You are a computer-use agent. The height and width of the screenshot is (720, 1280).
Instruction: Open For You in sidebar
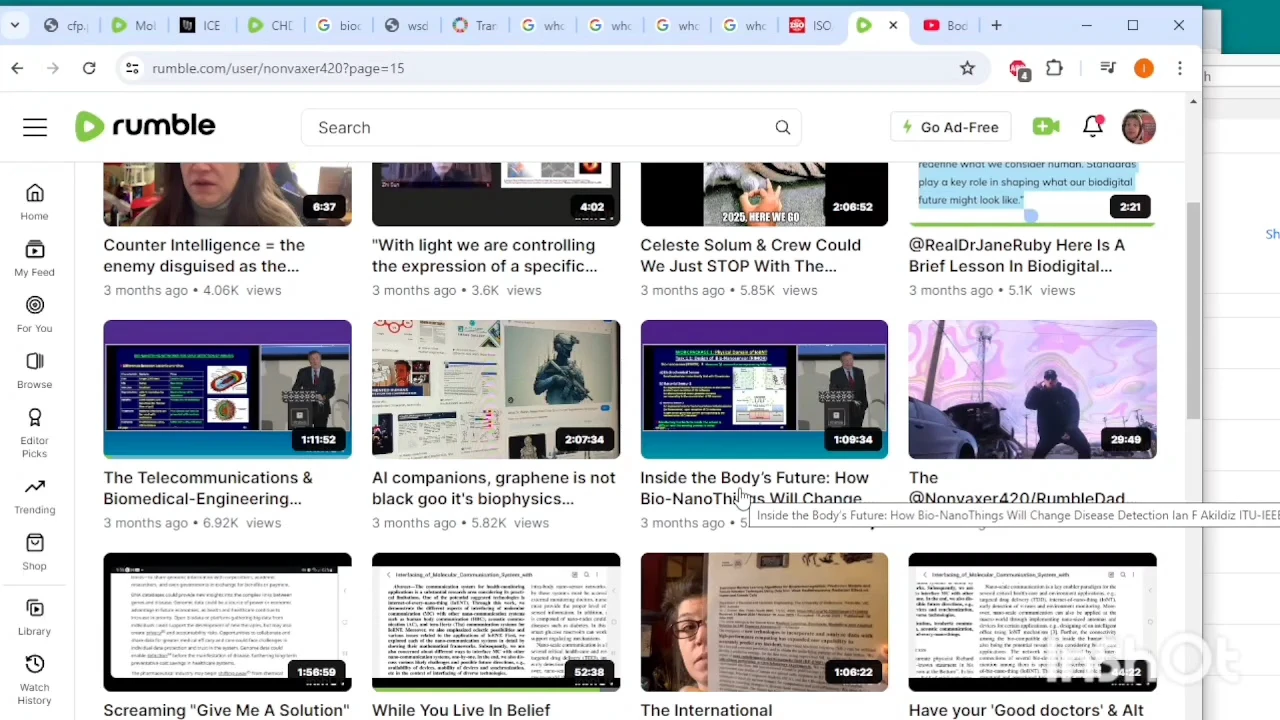coord(34,313)
